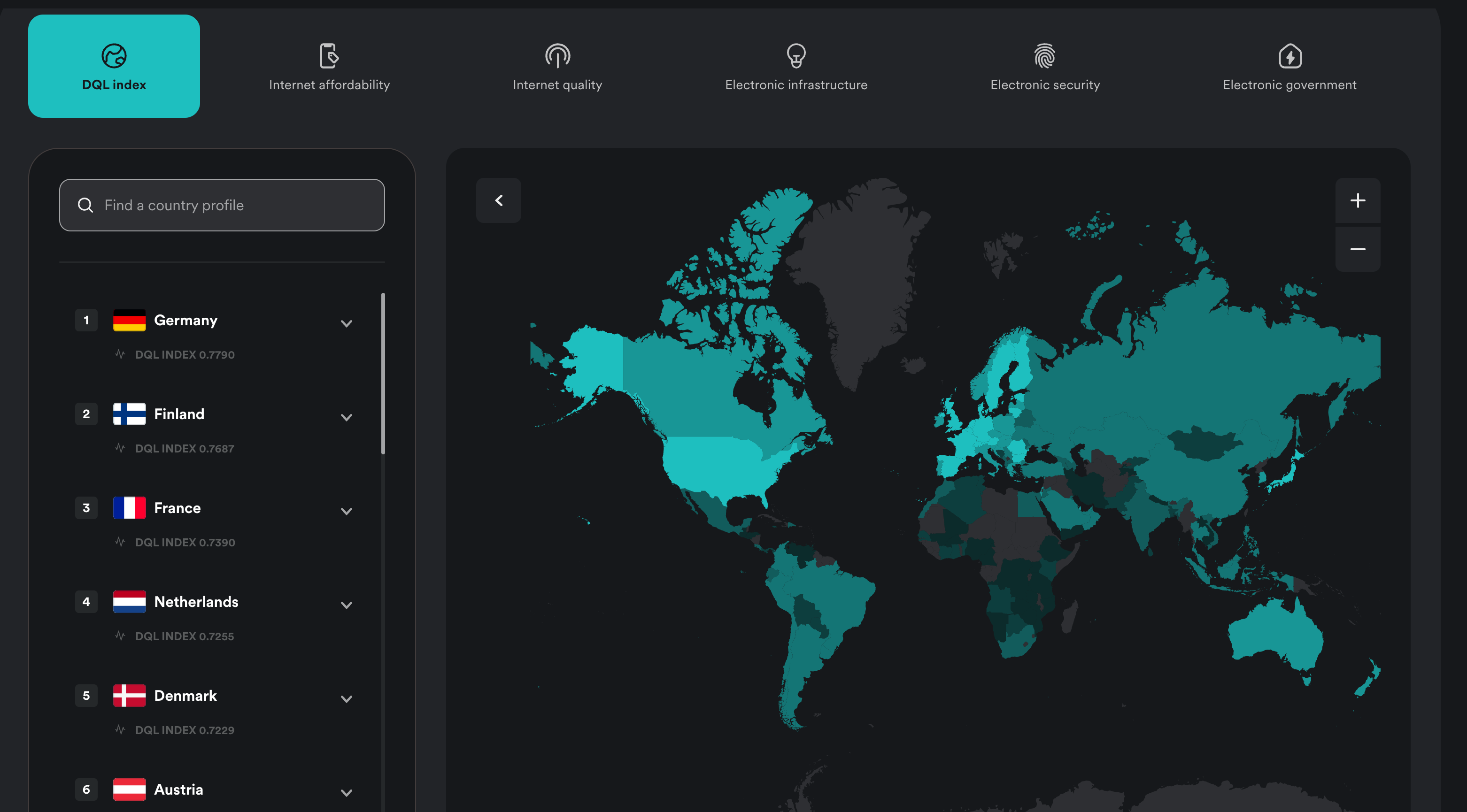The width and height of the screenshot is (1467, 812).
Task: Collapse the sidebar using the left arrow
Action: (498, 200)
